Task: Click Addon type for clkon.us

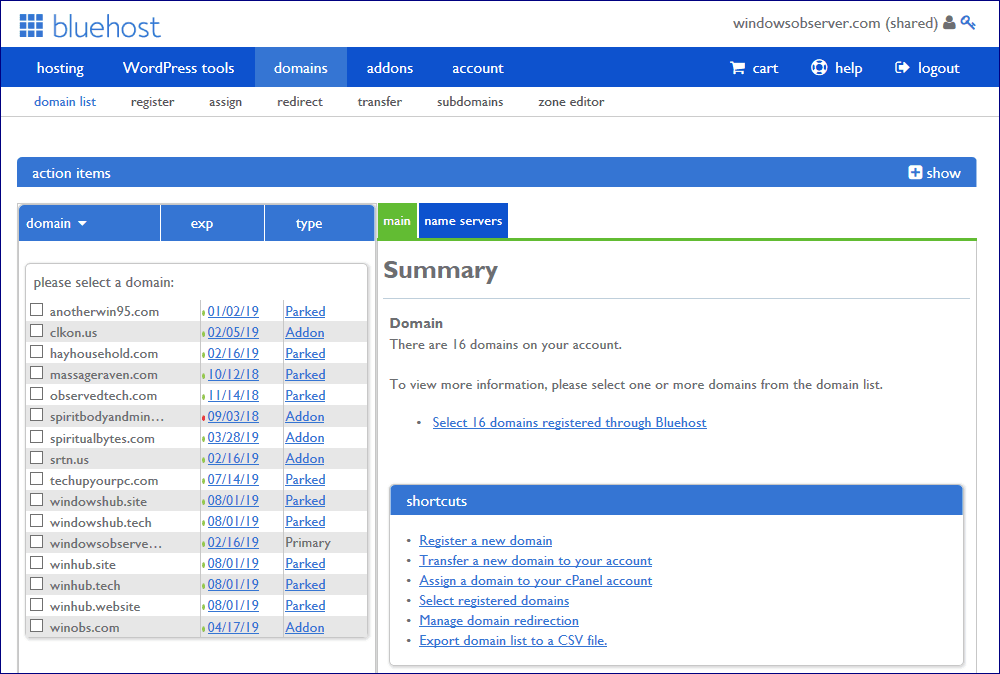Action: click(x=304, y=332)
